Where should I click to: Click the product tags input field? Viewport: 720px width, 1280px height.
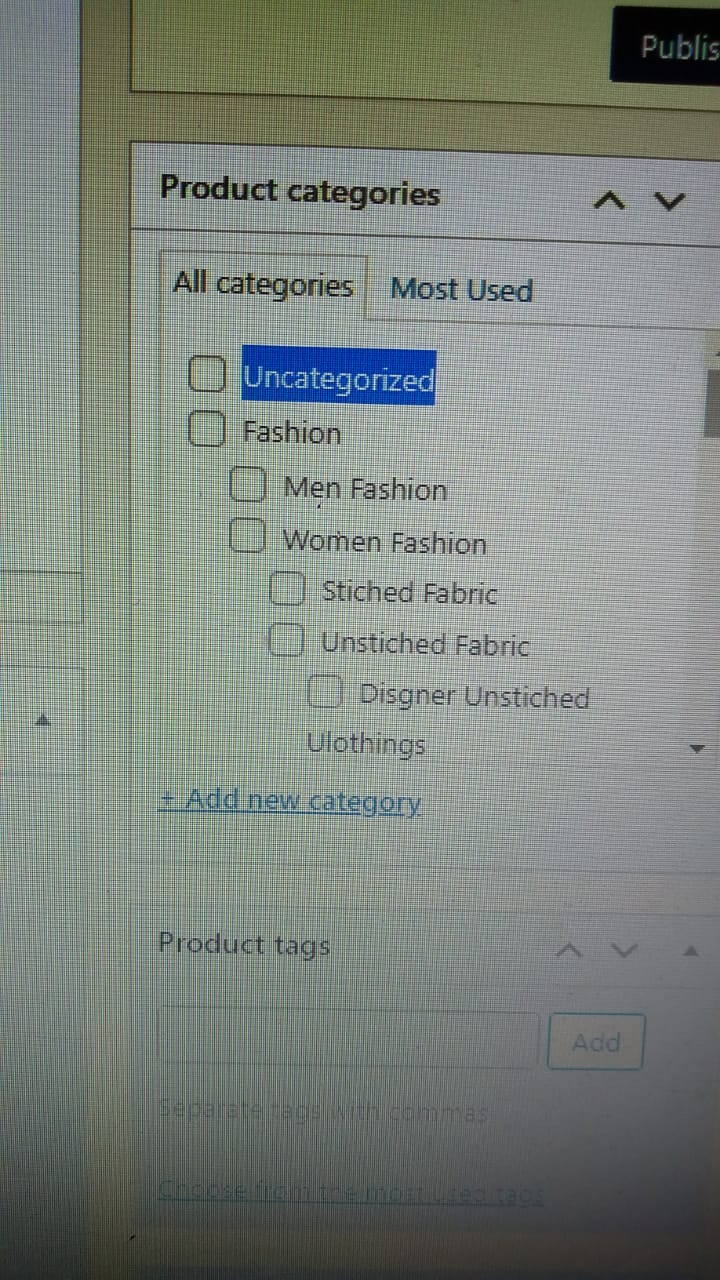(348, 1040)
